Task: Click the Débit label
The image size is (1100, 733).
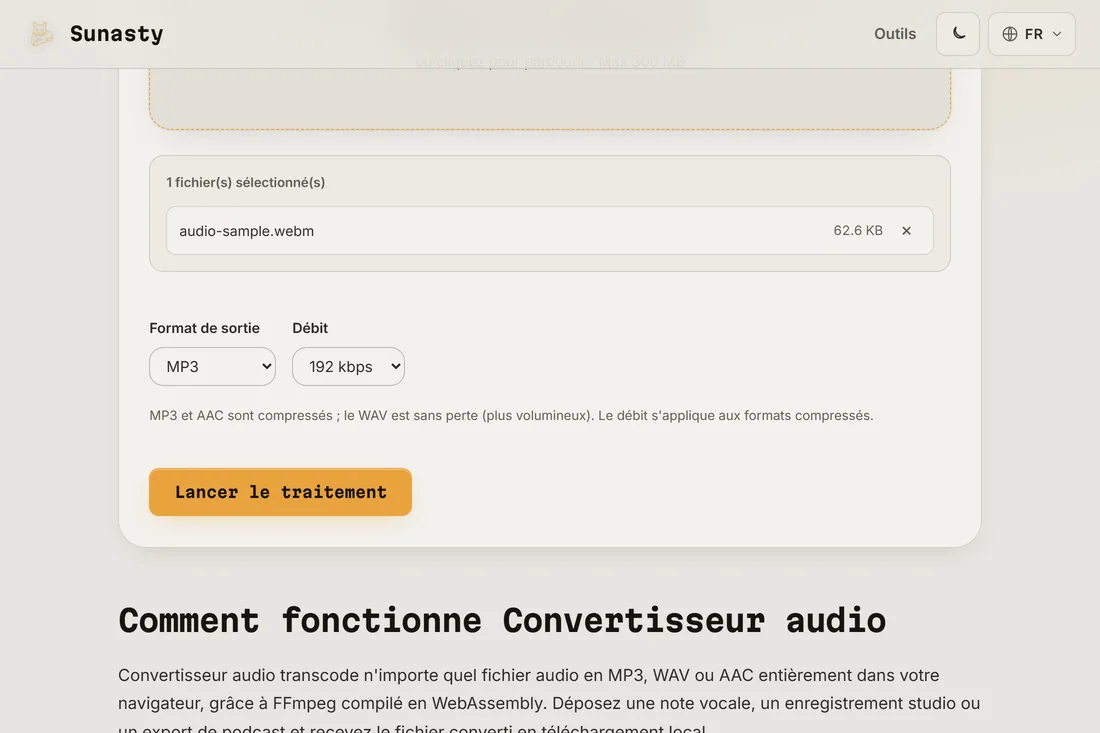Action: (310, 328)
